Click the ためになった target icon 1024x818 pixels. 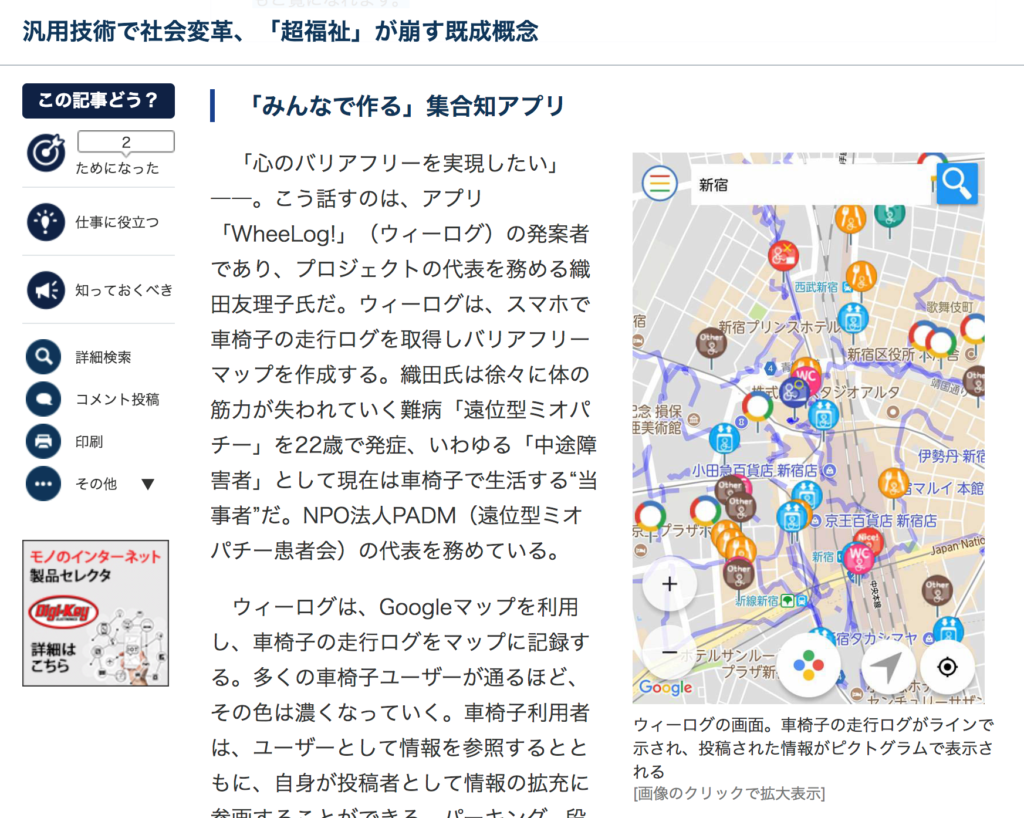tap(46, 153)
